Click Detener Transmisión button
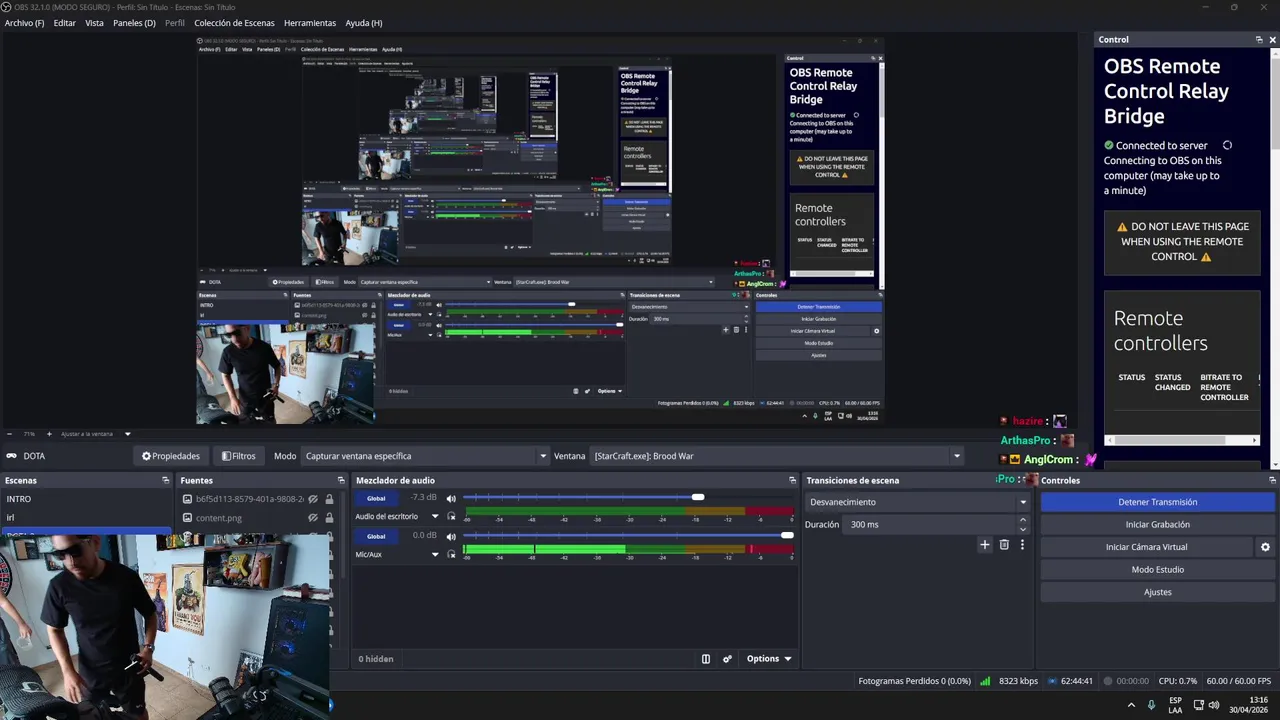 [x=1157, y=502]
